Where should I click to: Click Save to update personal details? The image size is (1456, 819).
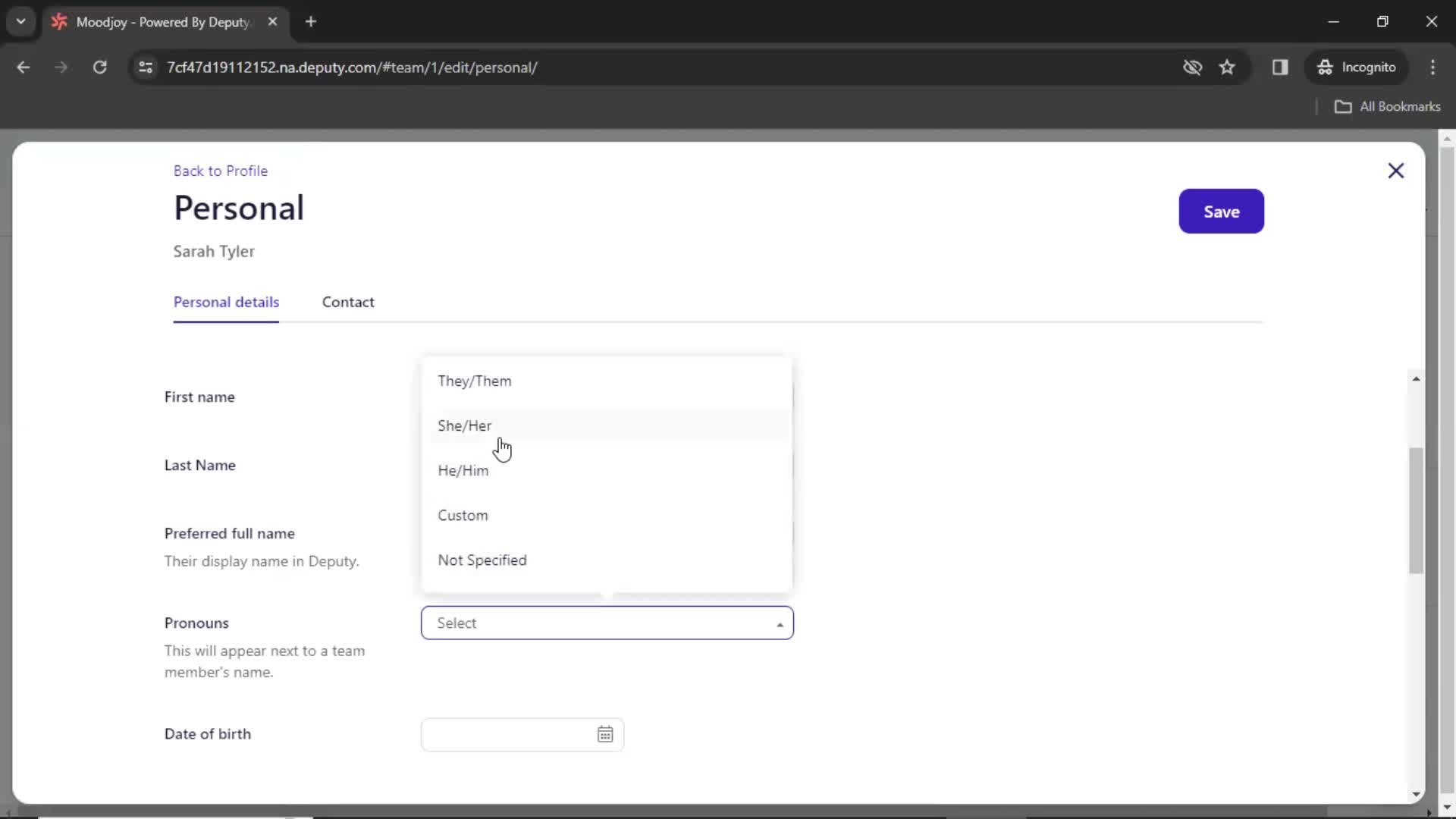tap(1221, 211)
